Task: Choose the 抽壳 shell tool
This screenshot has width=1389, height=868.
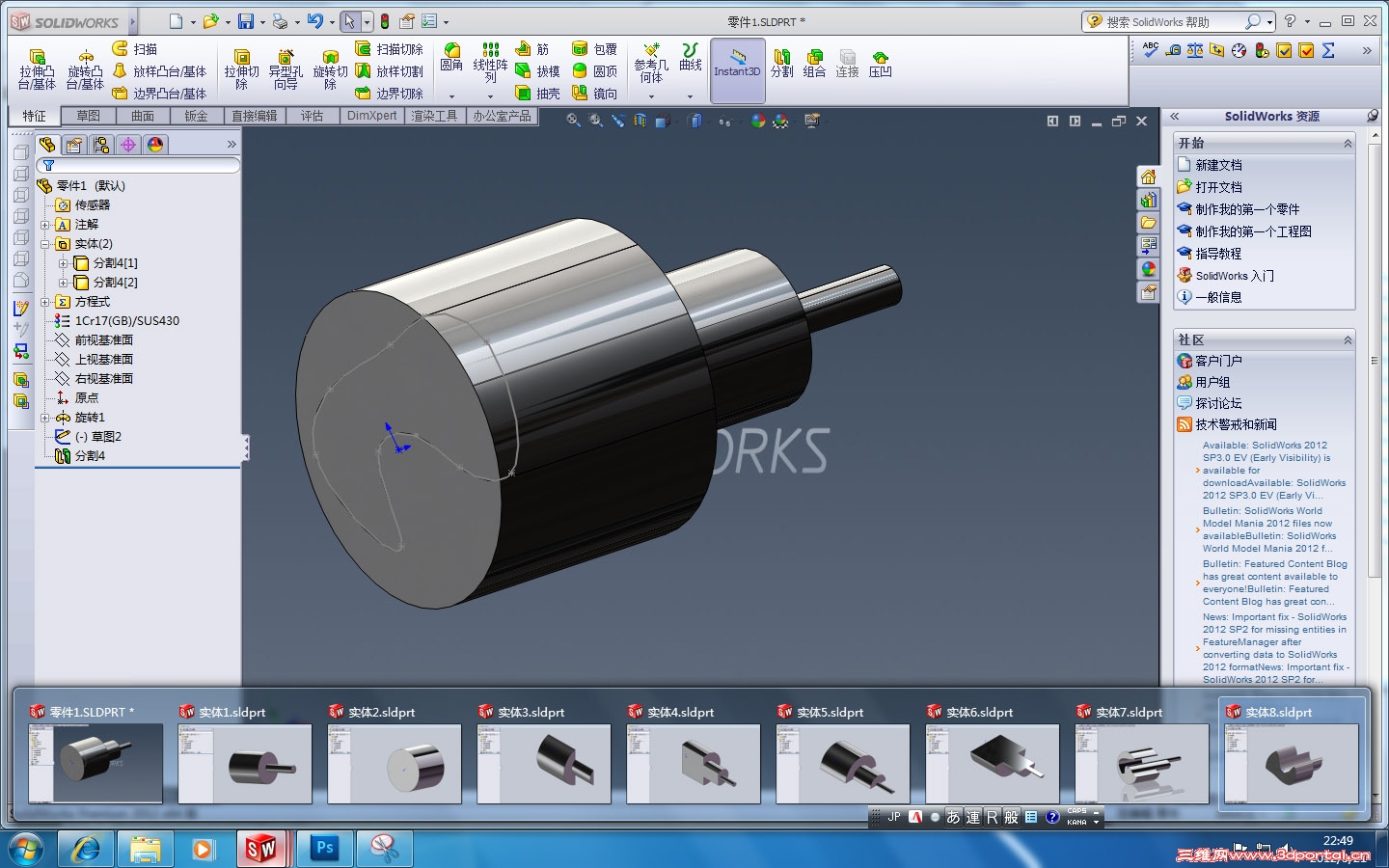Action: click(x=537, y=94)
